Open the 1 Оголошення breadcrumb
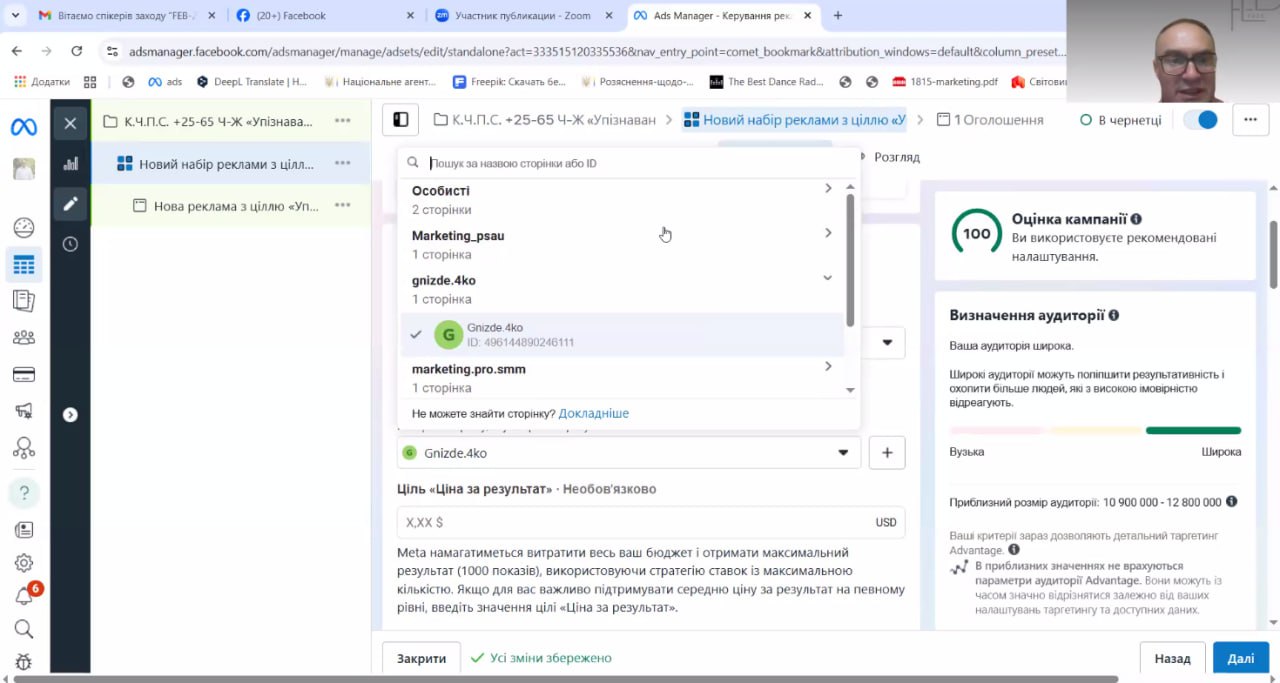 pos(990,120)
